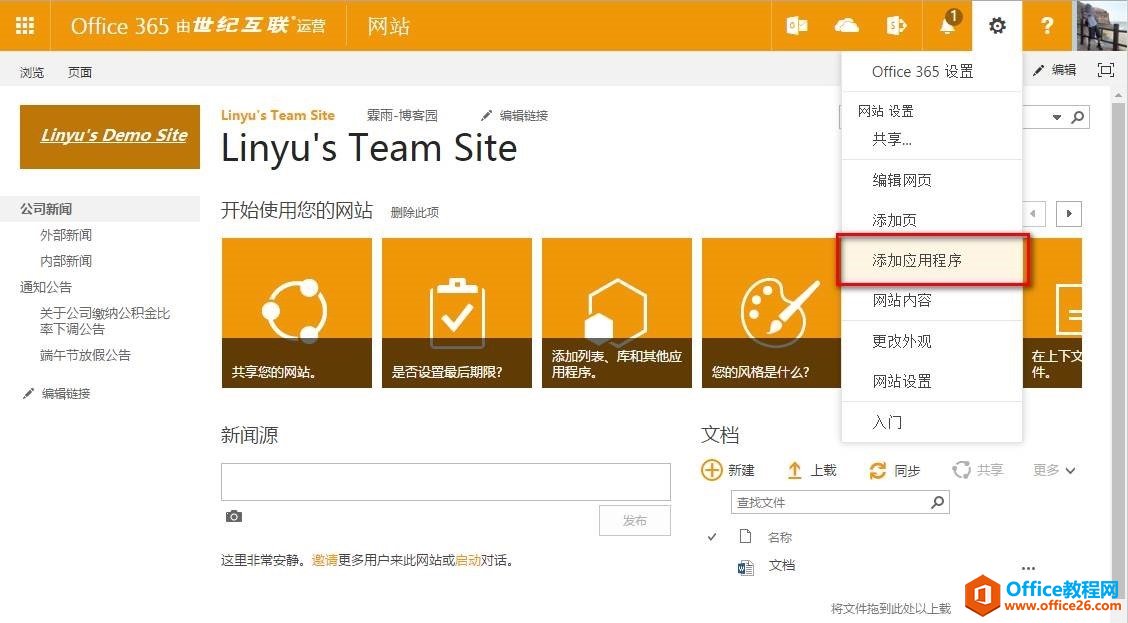Screen dimensions: 1128x623
Task: Click the 新建 new document button
Action: pyautogui.click(x=728, y=470)
